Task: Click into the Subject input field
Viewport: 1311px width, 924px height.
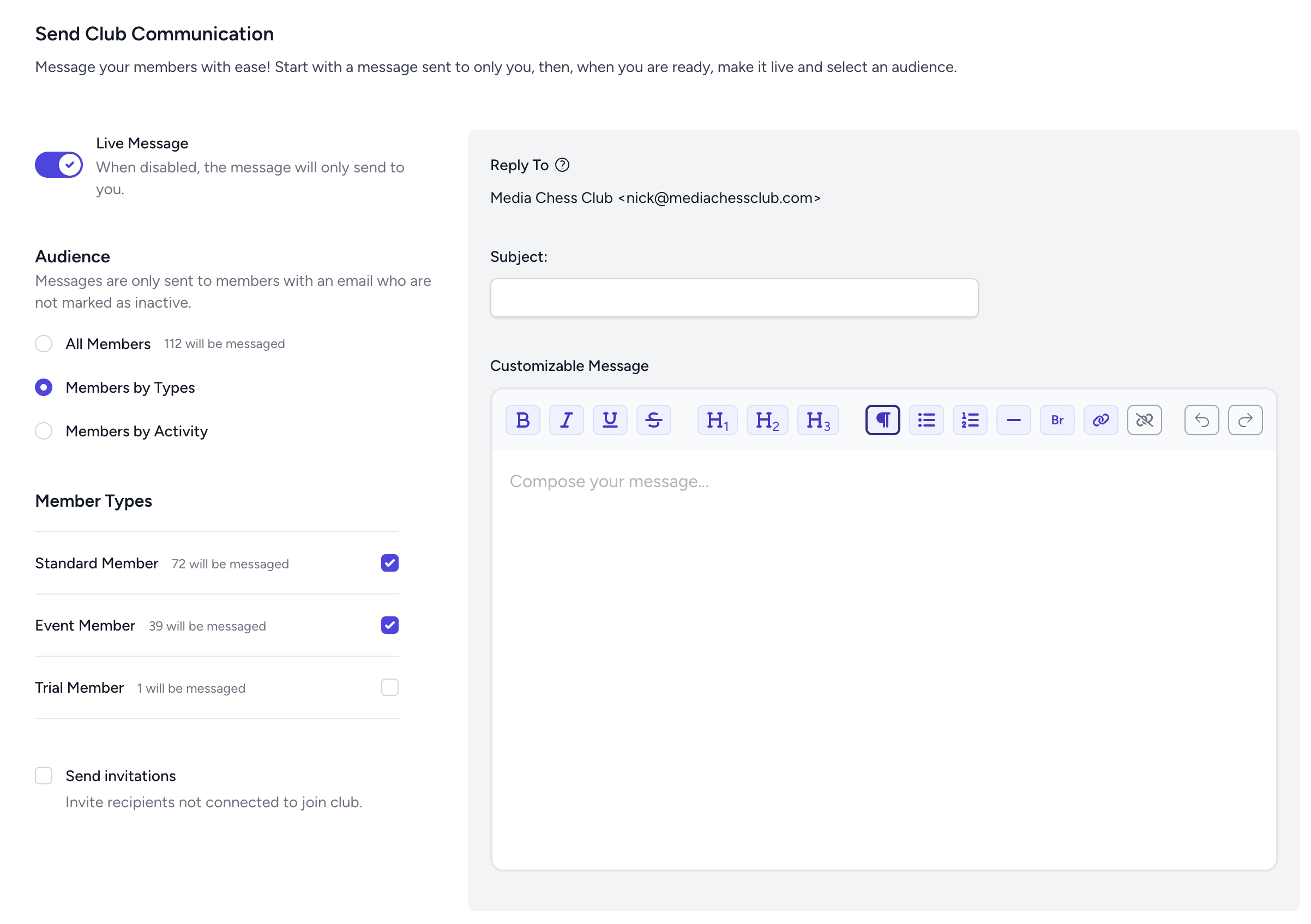Action: coord(733,298)
